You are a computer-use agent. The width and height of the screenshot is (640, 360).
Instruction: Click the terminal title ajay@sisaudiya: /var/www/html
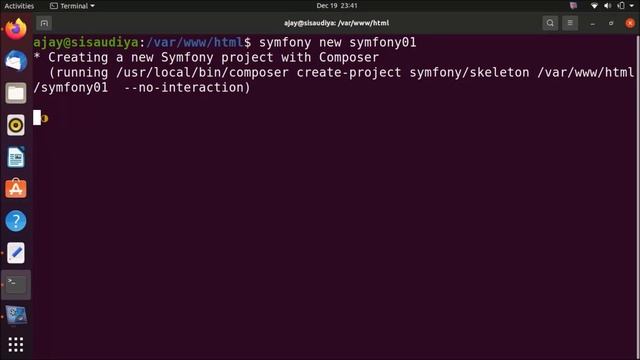(336, 23)
